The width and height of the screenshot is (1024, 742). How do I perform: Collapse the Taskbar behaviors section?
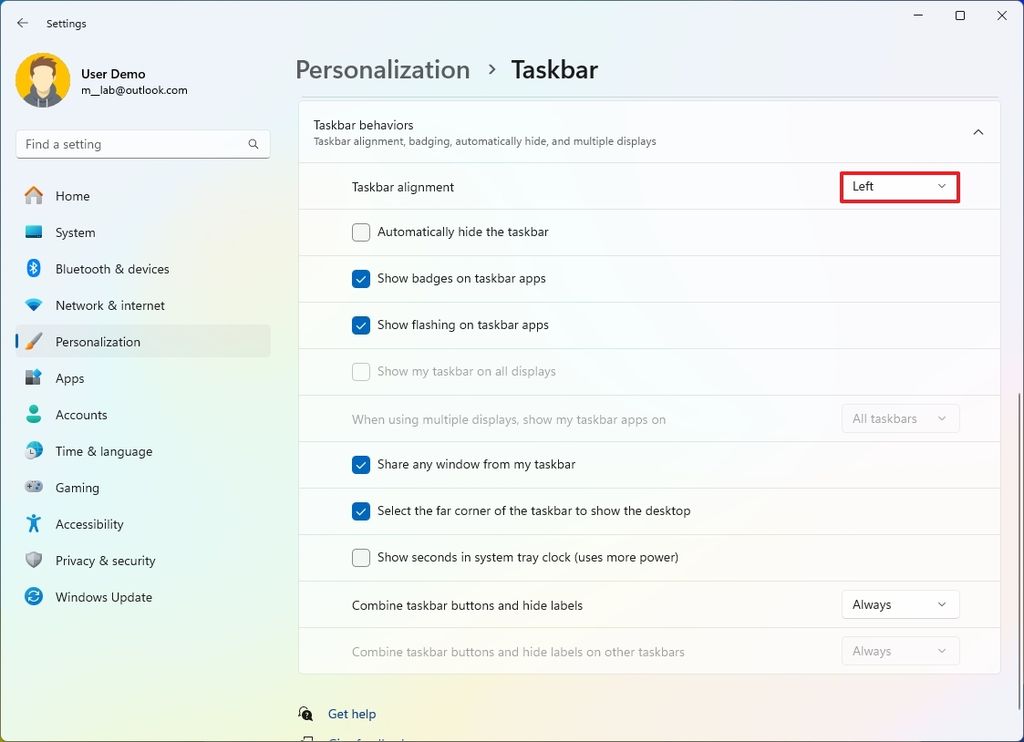(x=978, y=132)
